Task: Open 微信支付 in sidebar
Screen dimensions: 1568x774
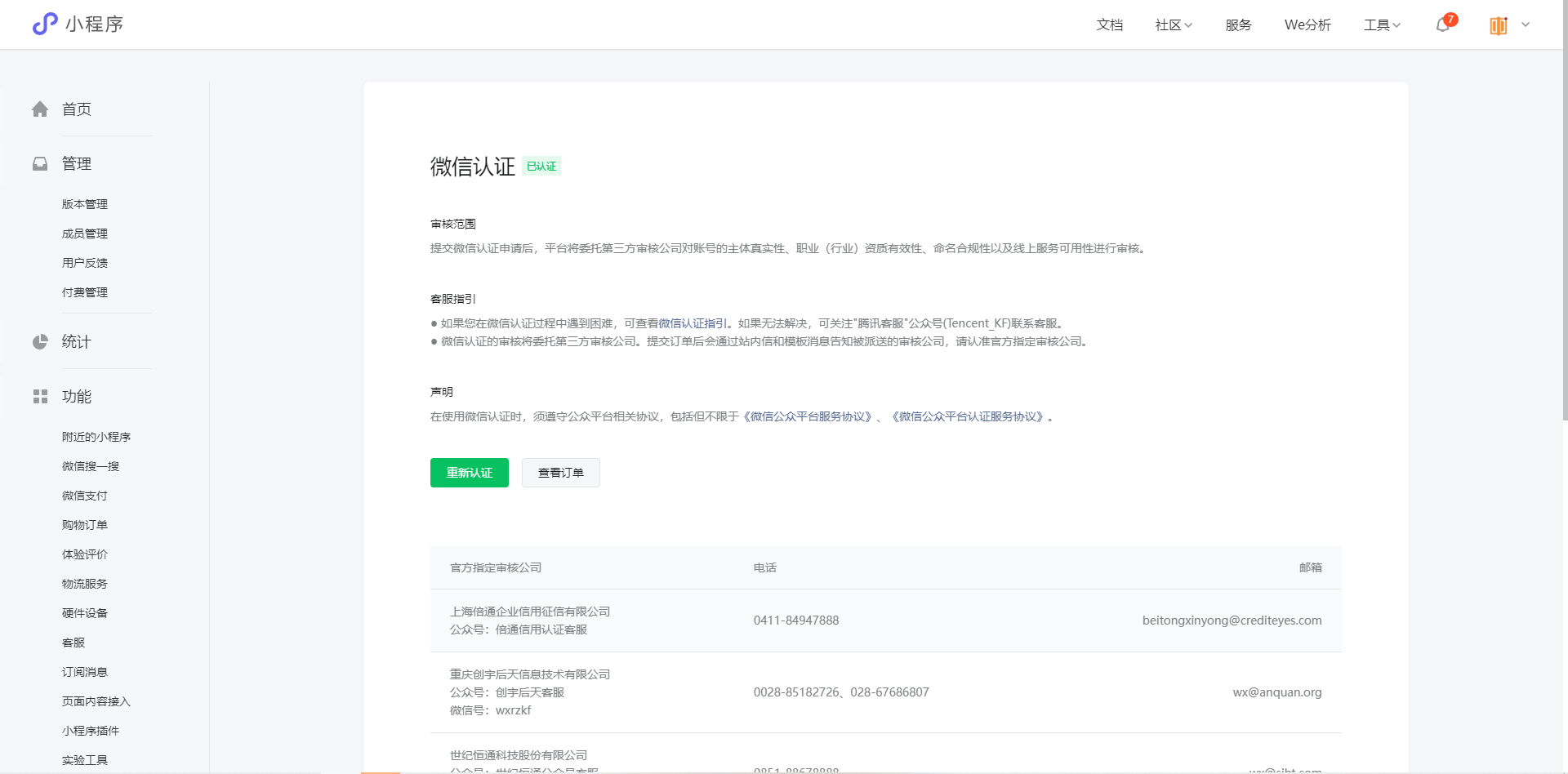Action: click(85, 496)
